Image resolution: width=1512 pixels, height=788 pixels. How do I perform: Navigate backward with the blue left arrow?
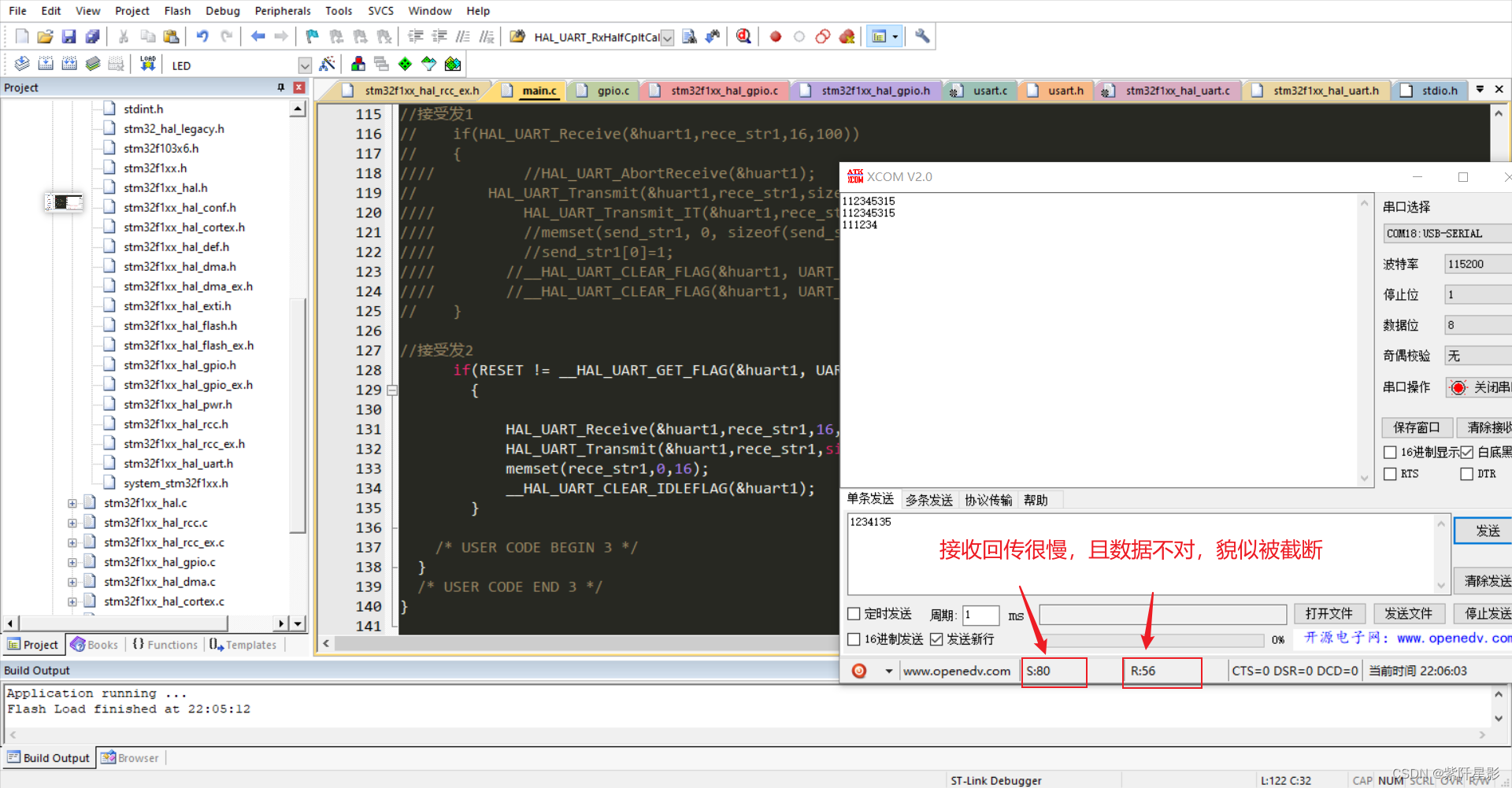[x=258, y=36]
